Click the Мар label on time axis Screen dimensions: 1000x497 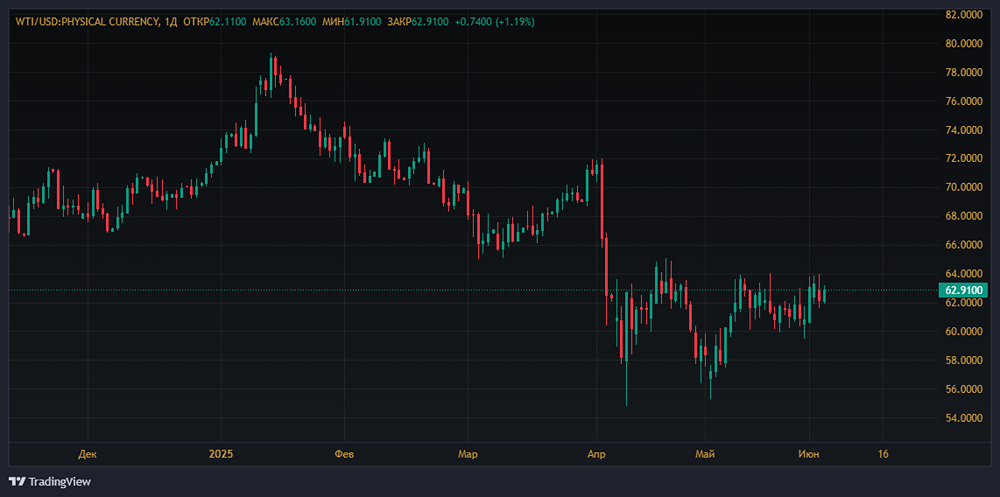[467, 454]
